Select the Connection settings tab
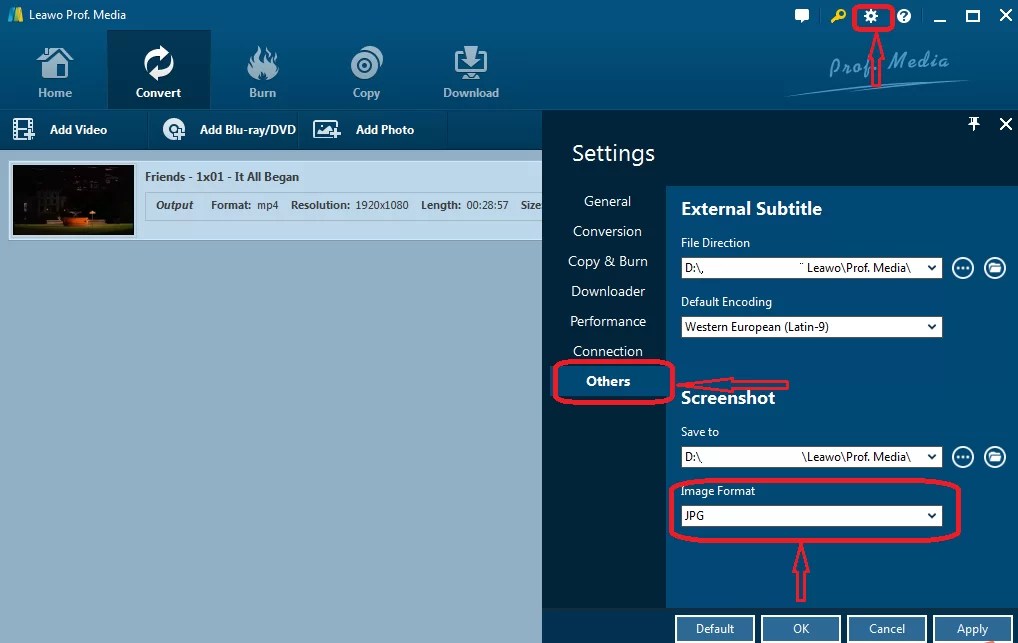This screenshot has width=1018, height=643. [607, 351]
